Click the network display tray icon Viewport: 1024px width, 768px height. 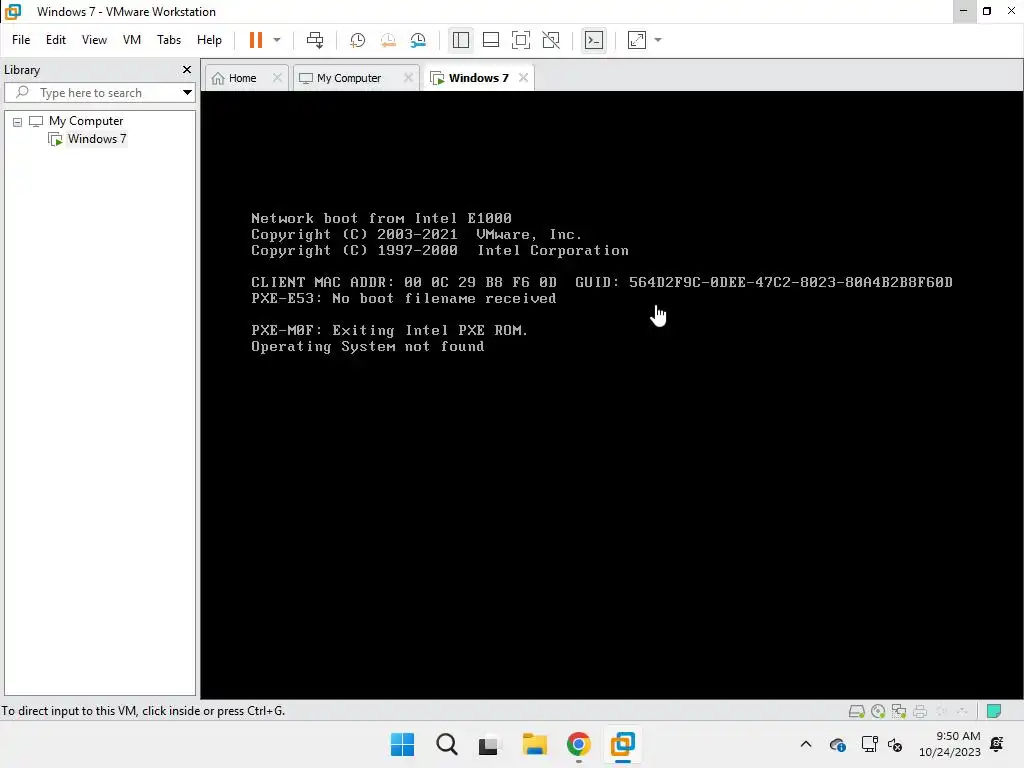click(869, 744)
